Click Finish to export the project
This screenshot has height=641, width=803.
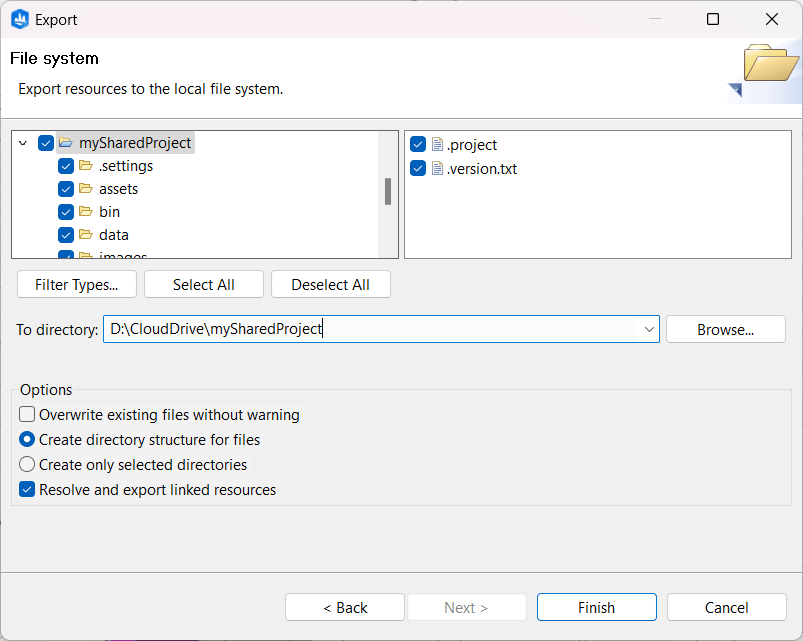click(596, 607)
